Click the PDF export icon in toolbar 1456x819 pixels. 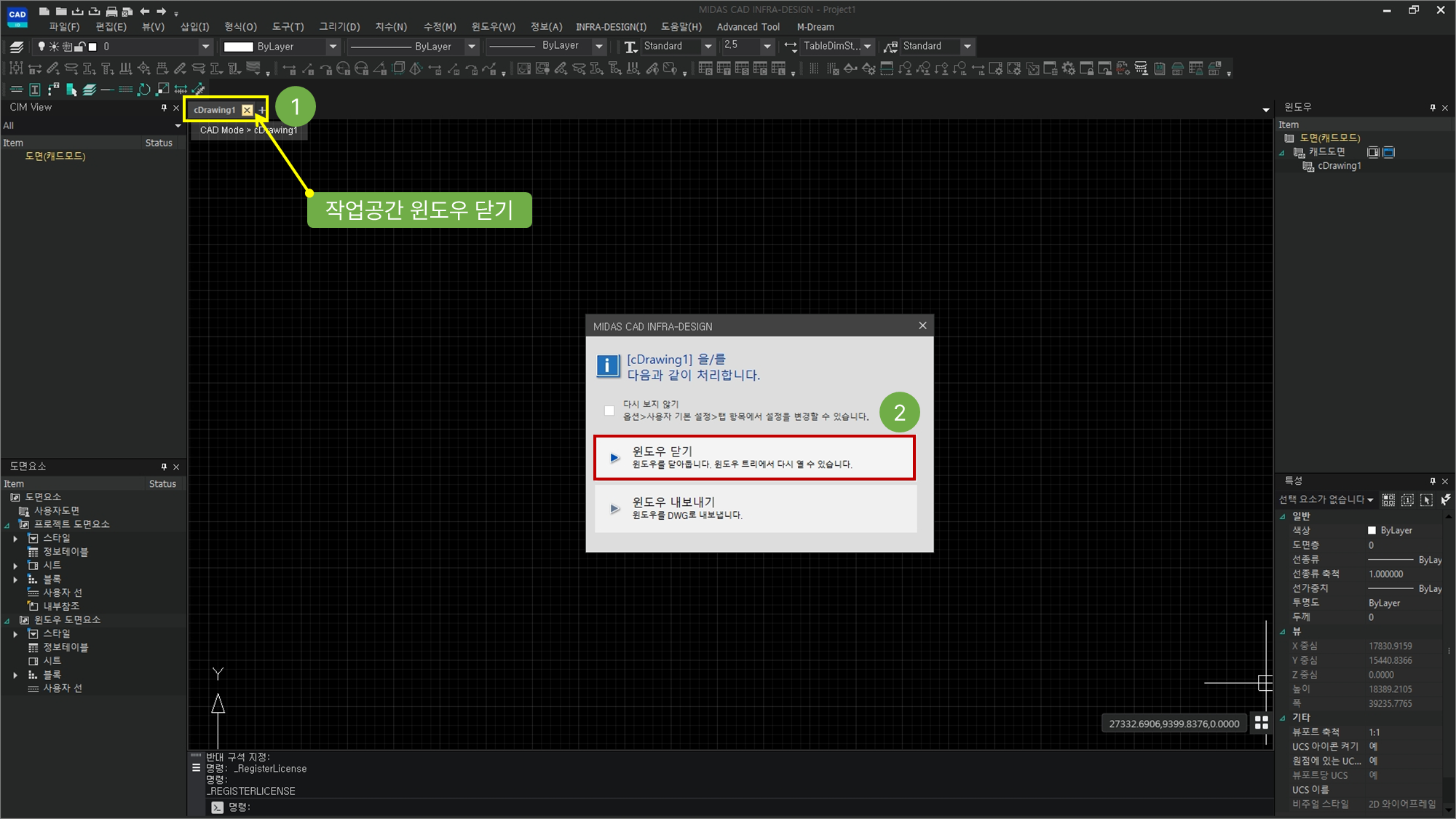1123,68
